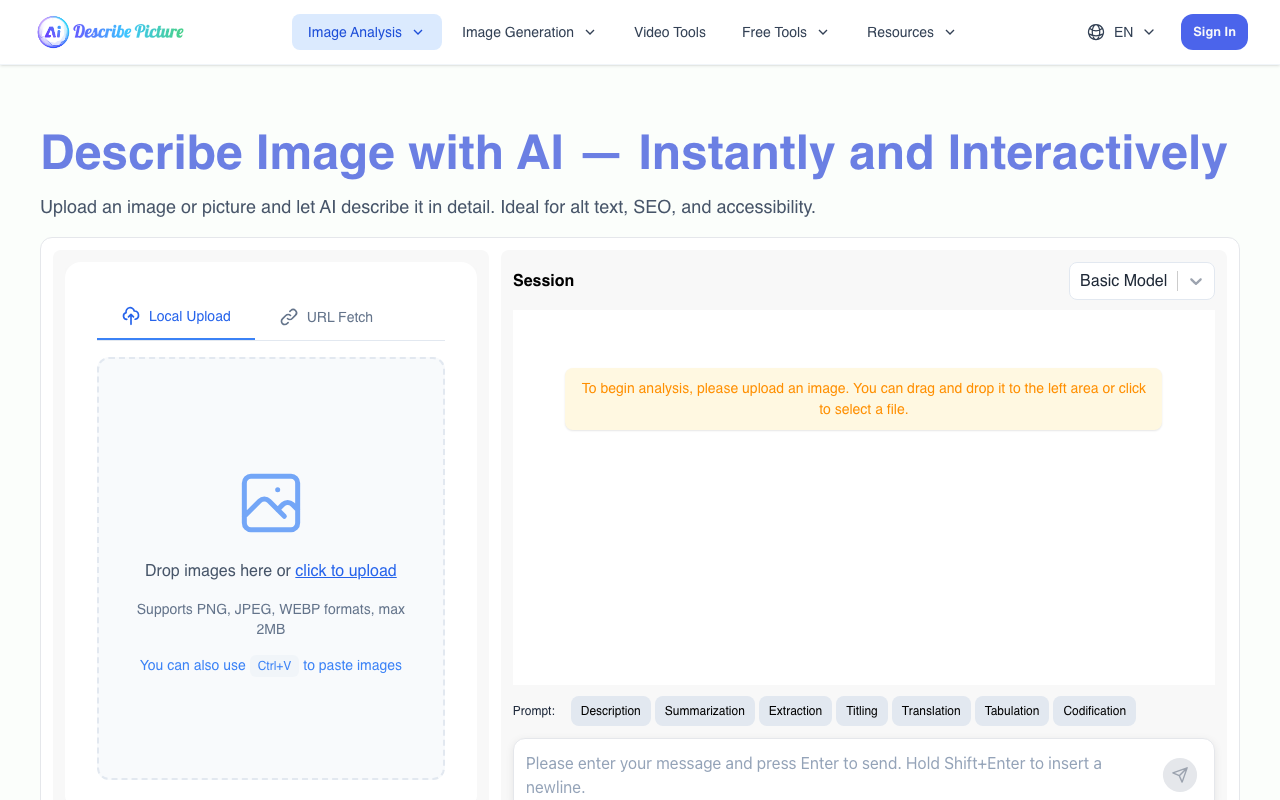1280x800 pixels.
Task: Open the Image Analysis dropdown menu
Action: pyautogui.click(x=366, y=32)
